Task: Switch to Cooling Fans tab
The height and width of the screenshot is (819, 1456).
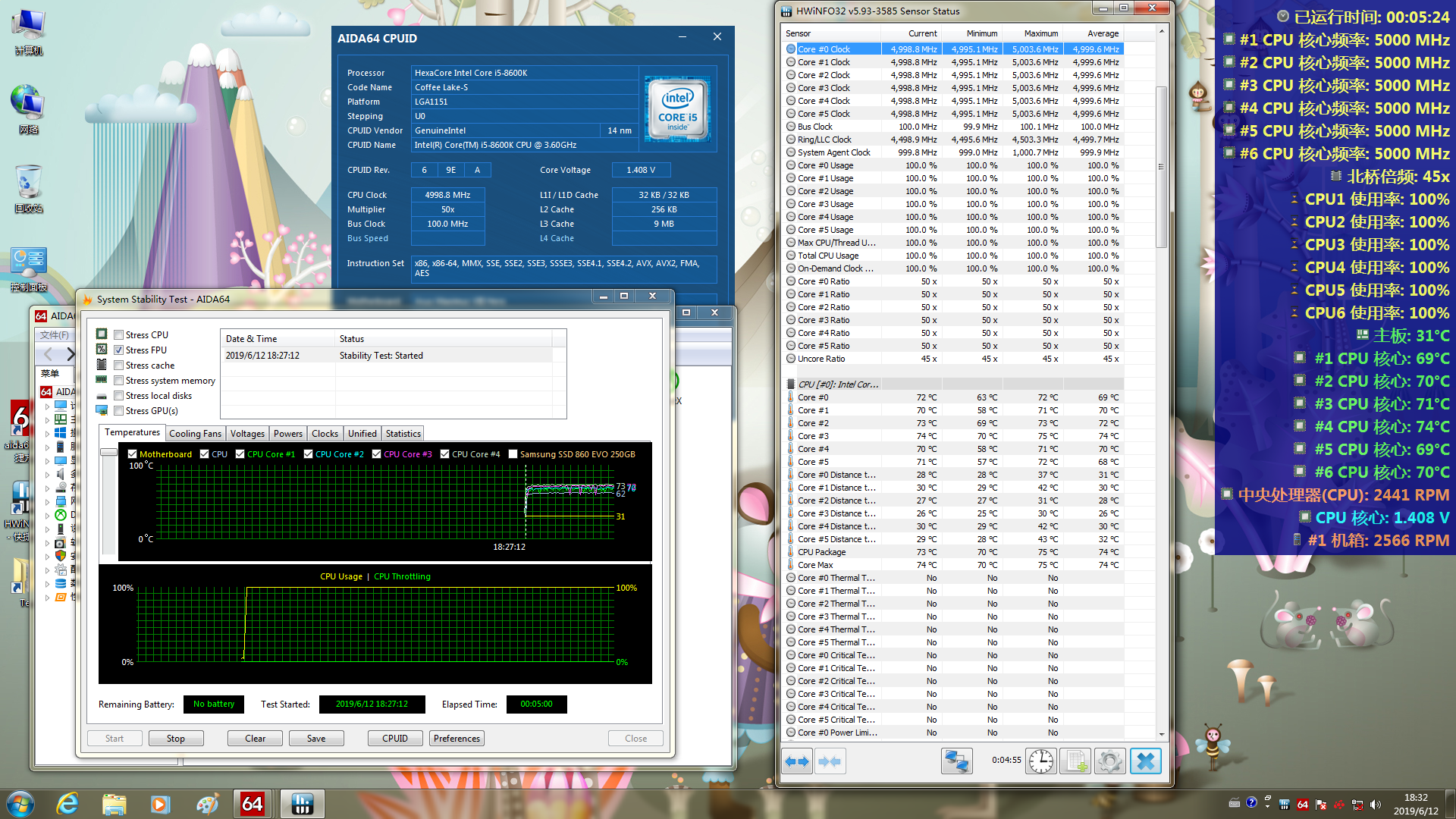Action: coord(195,434)
